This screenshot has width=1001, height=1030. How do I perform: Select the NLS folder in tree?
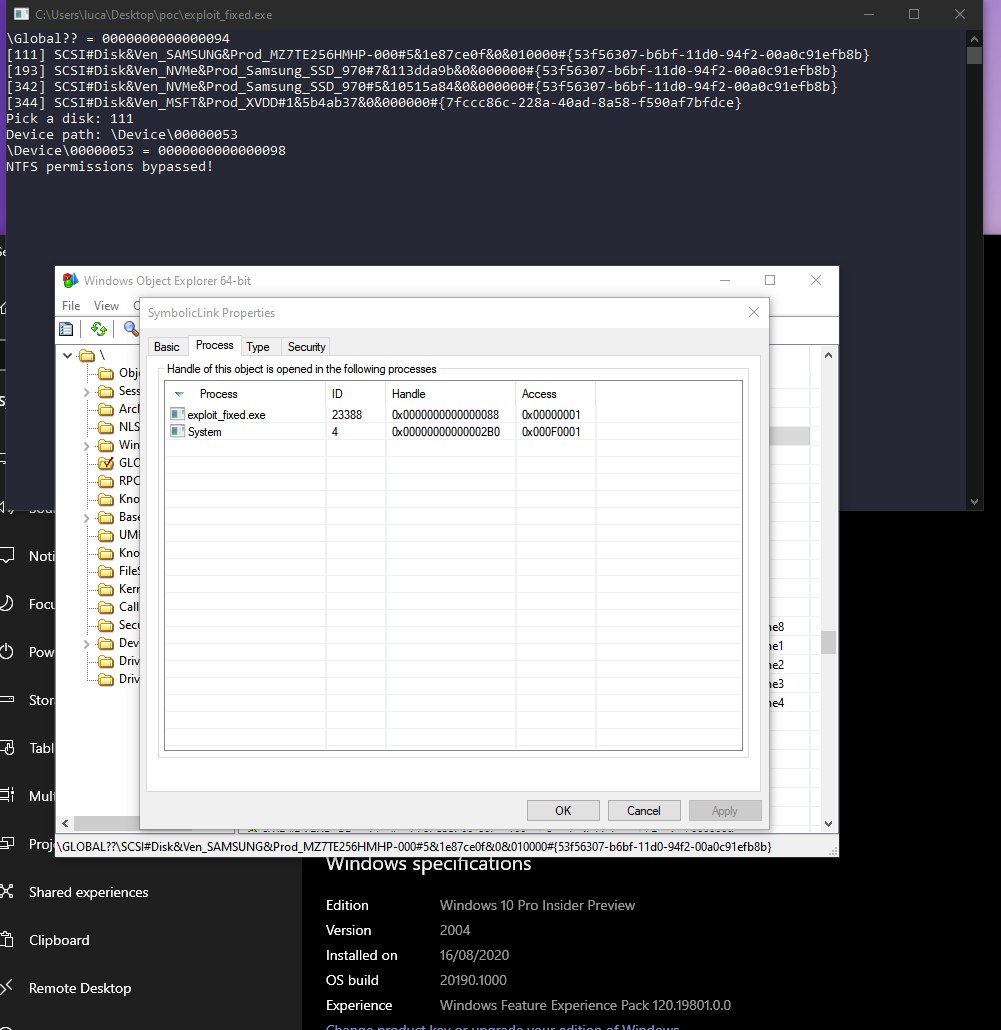118,427
